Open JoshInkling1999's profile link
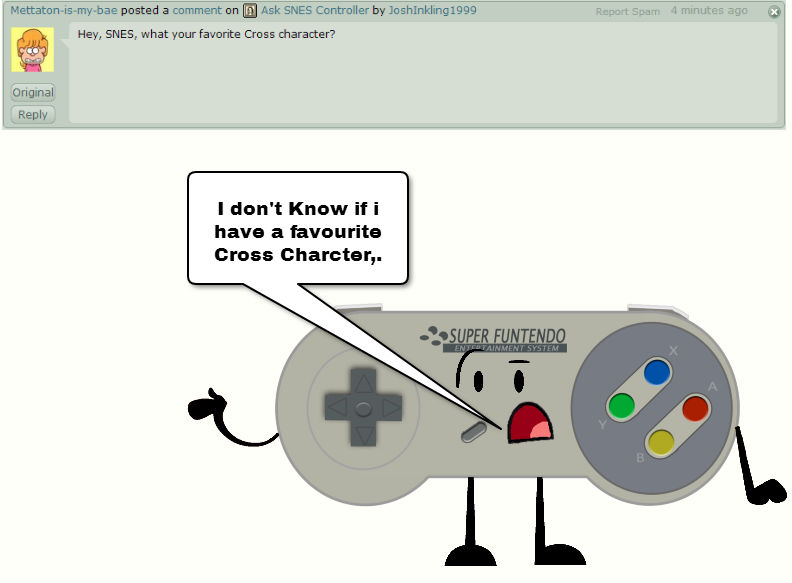This screenshot has height=583, width=792. pos(432,10)
